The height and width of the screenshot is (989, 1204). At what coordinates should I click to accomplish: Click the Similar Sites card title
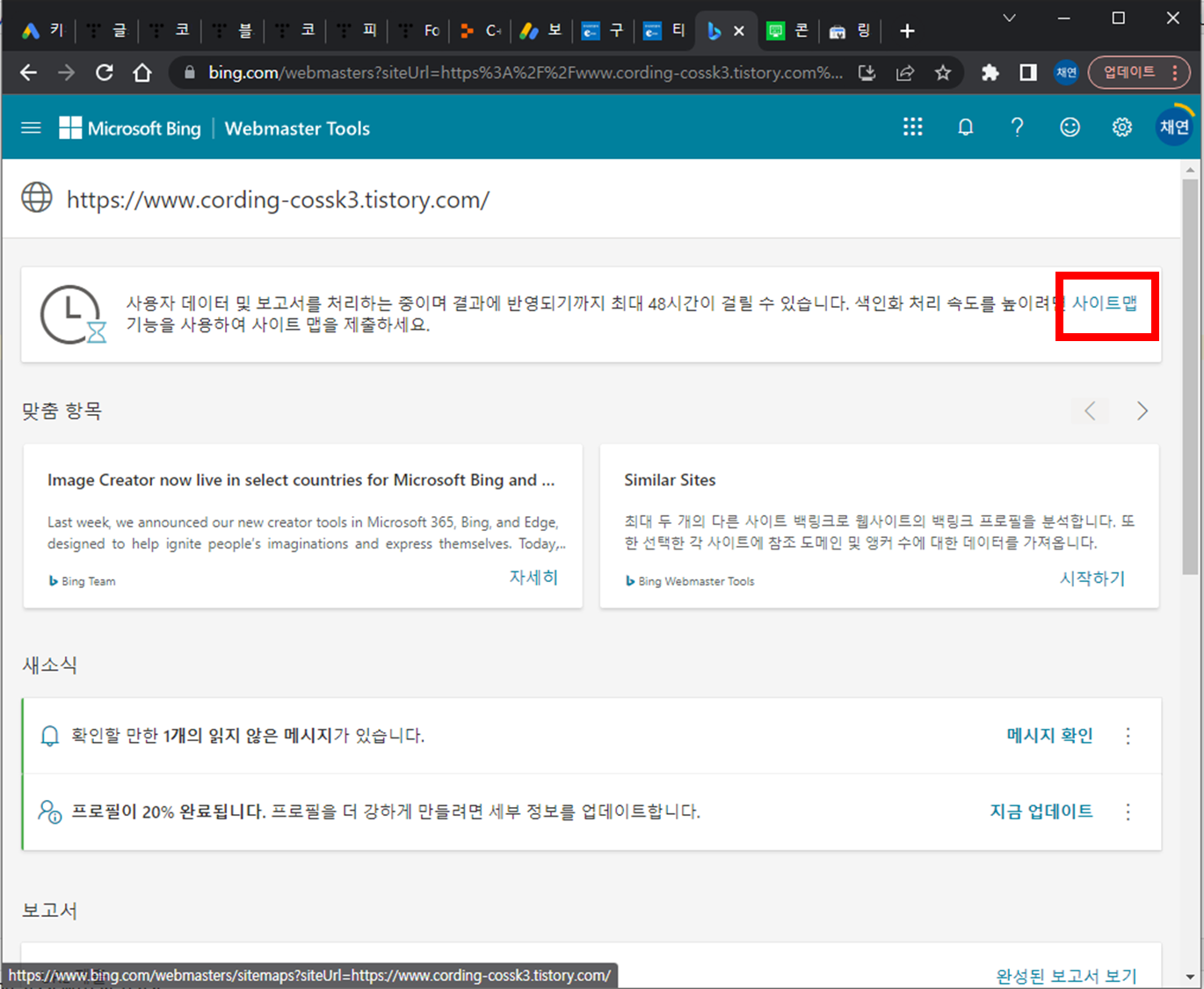pos(670,480)
